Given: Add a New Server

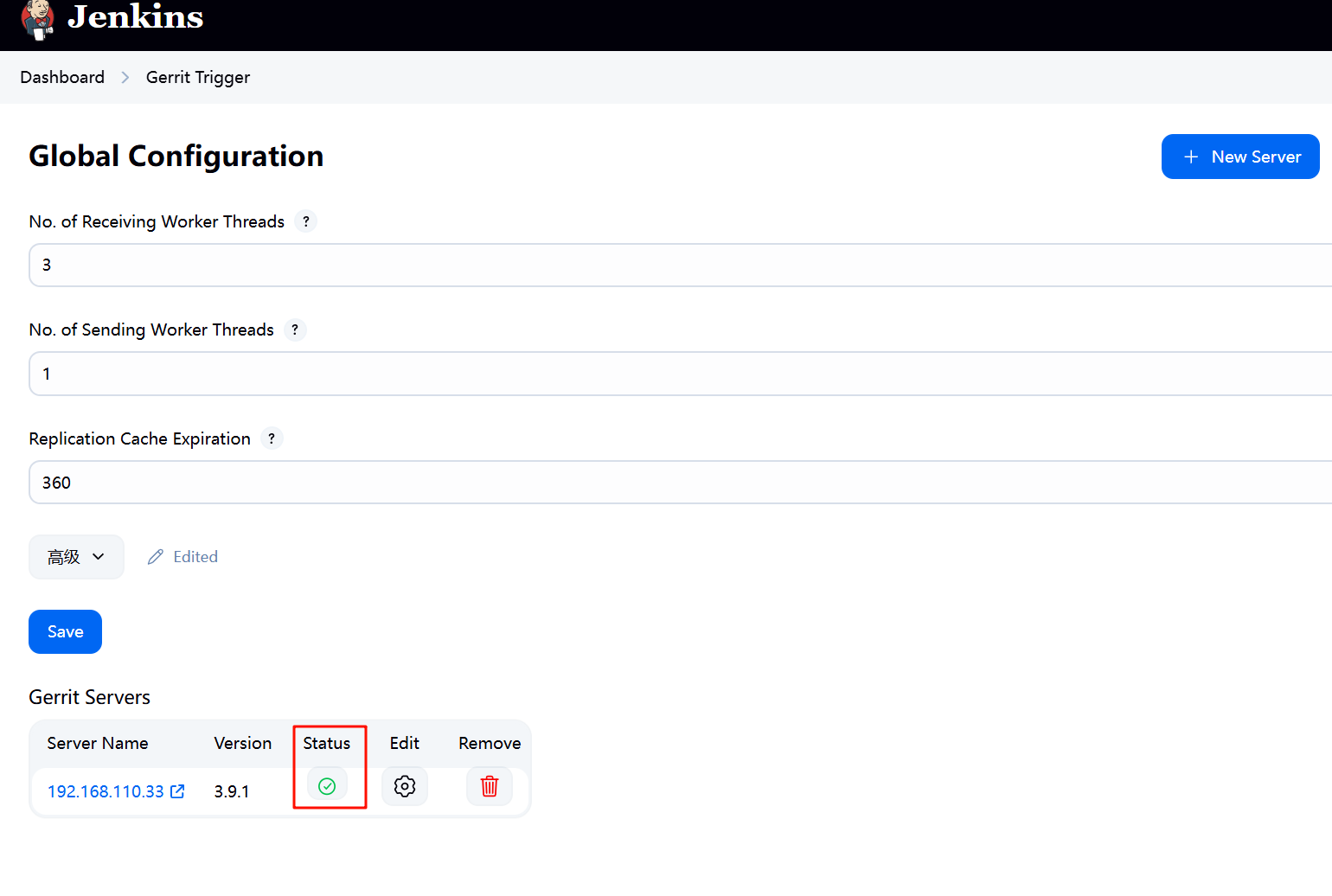Looking at the screenshot, I should coord(1240,157).
